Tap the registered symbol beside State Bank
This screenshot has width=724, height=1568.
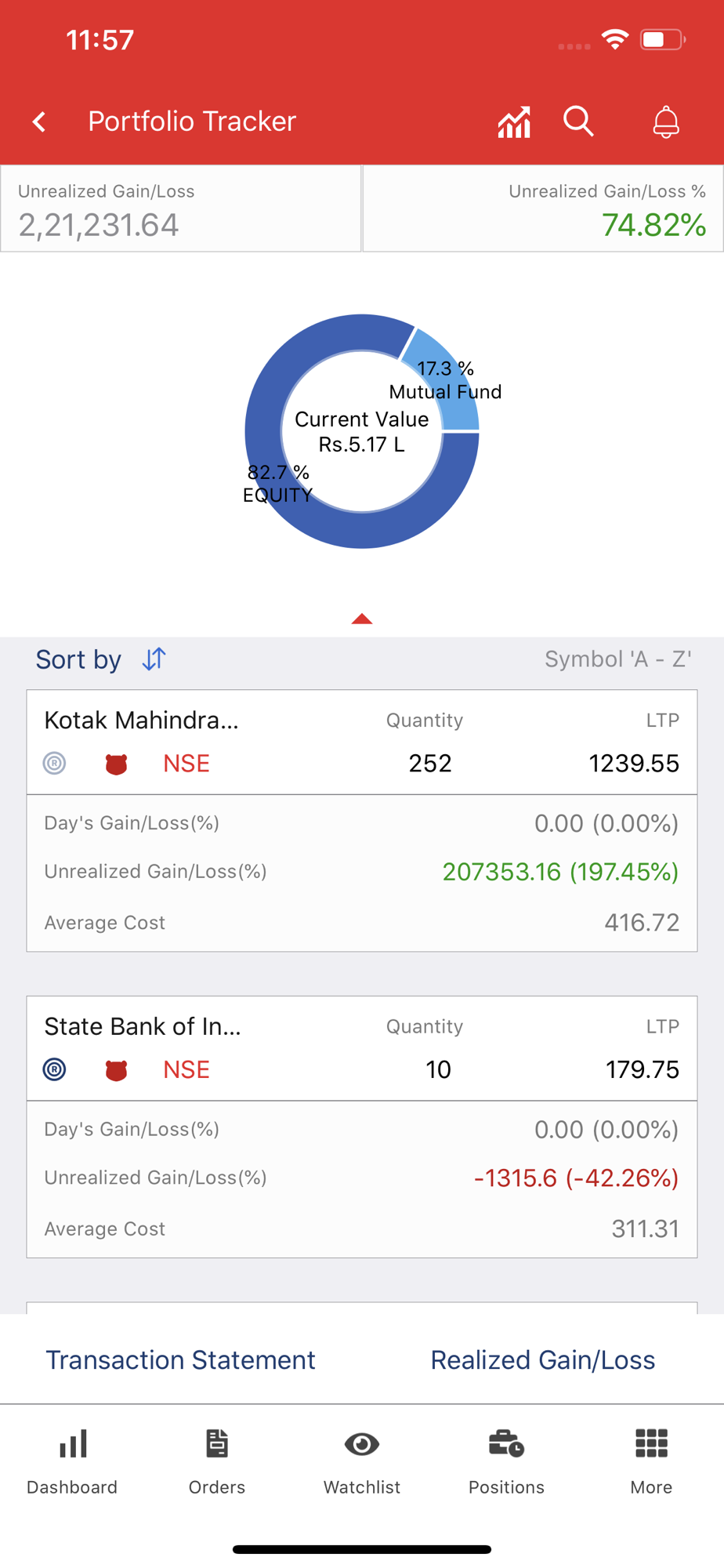(54, 1069)
